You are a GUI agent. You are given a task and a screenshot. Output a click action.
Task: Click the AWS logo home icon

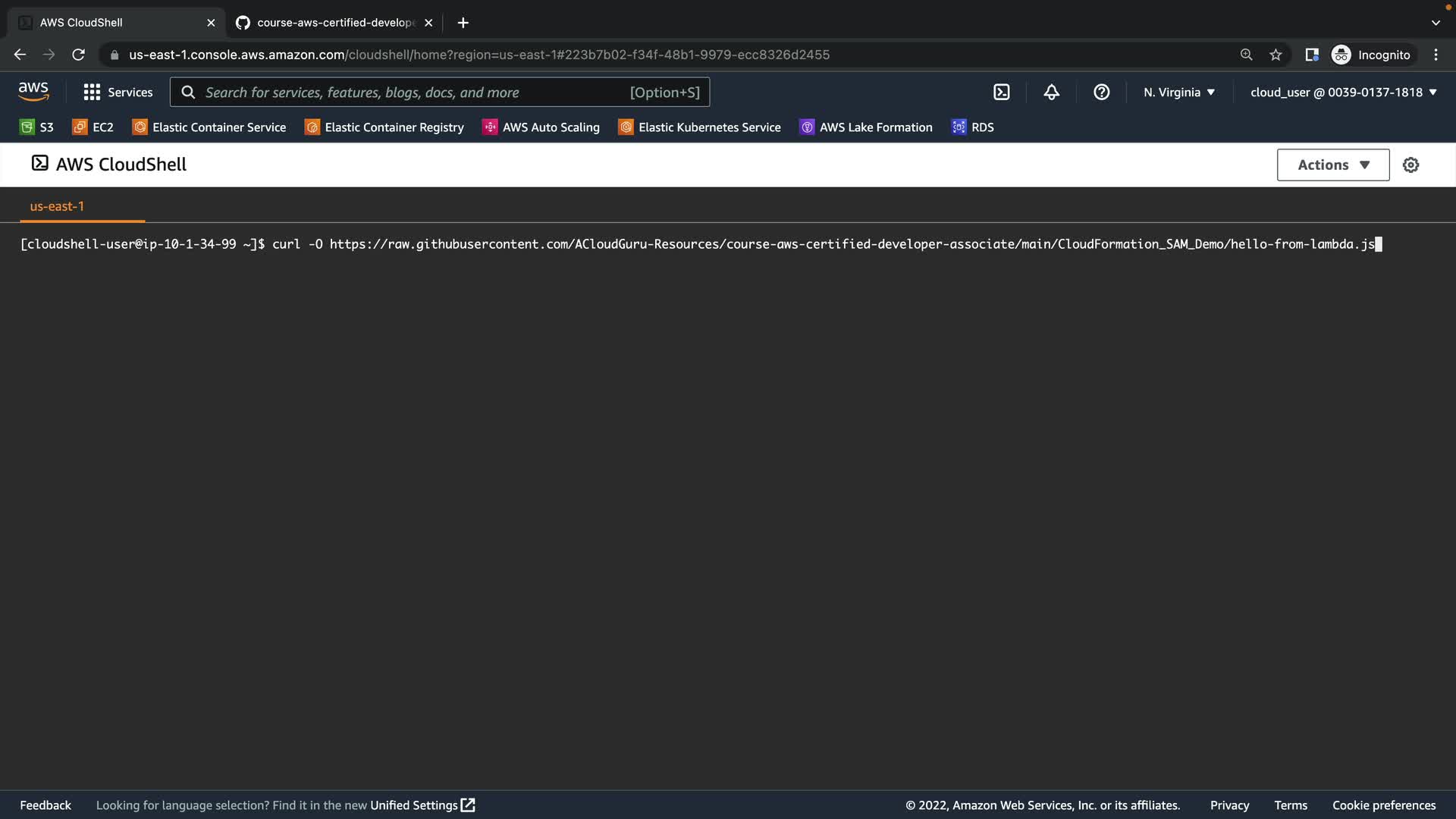(x=33, y=92)
